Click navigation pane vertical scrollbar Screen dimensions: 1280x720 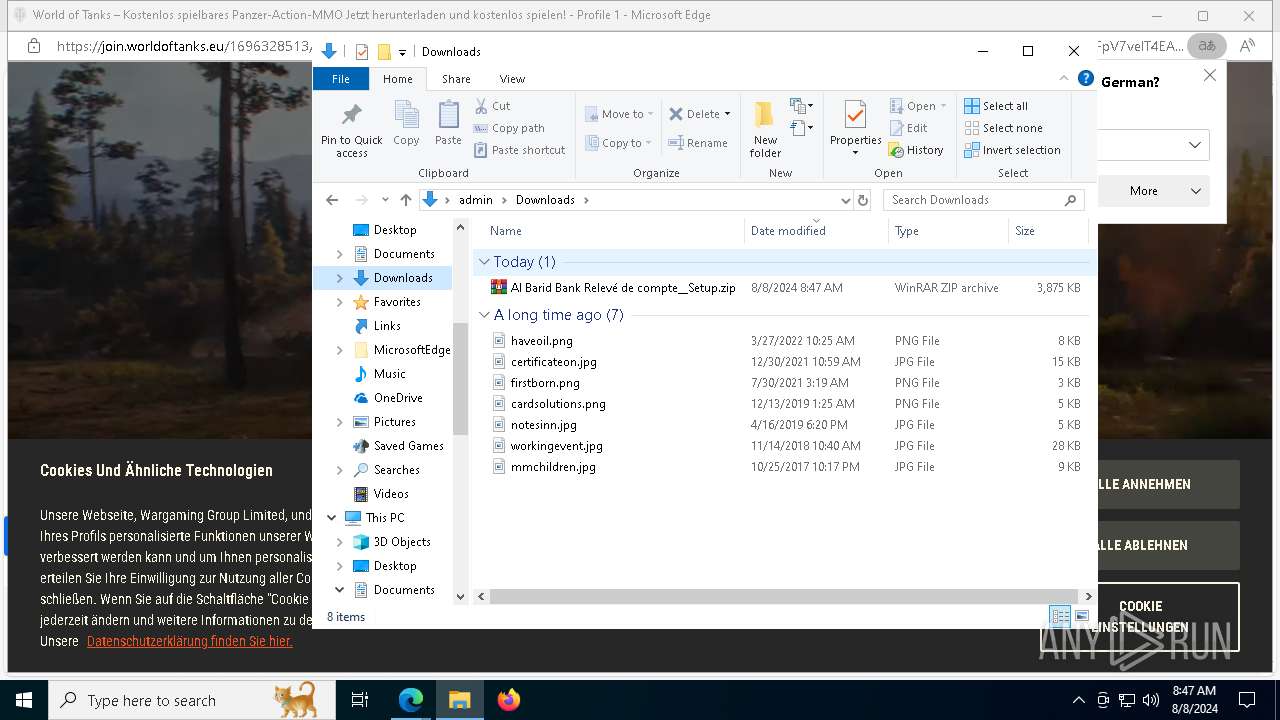coord(460,380)
